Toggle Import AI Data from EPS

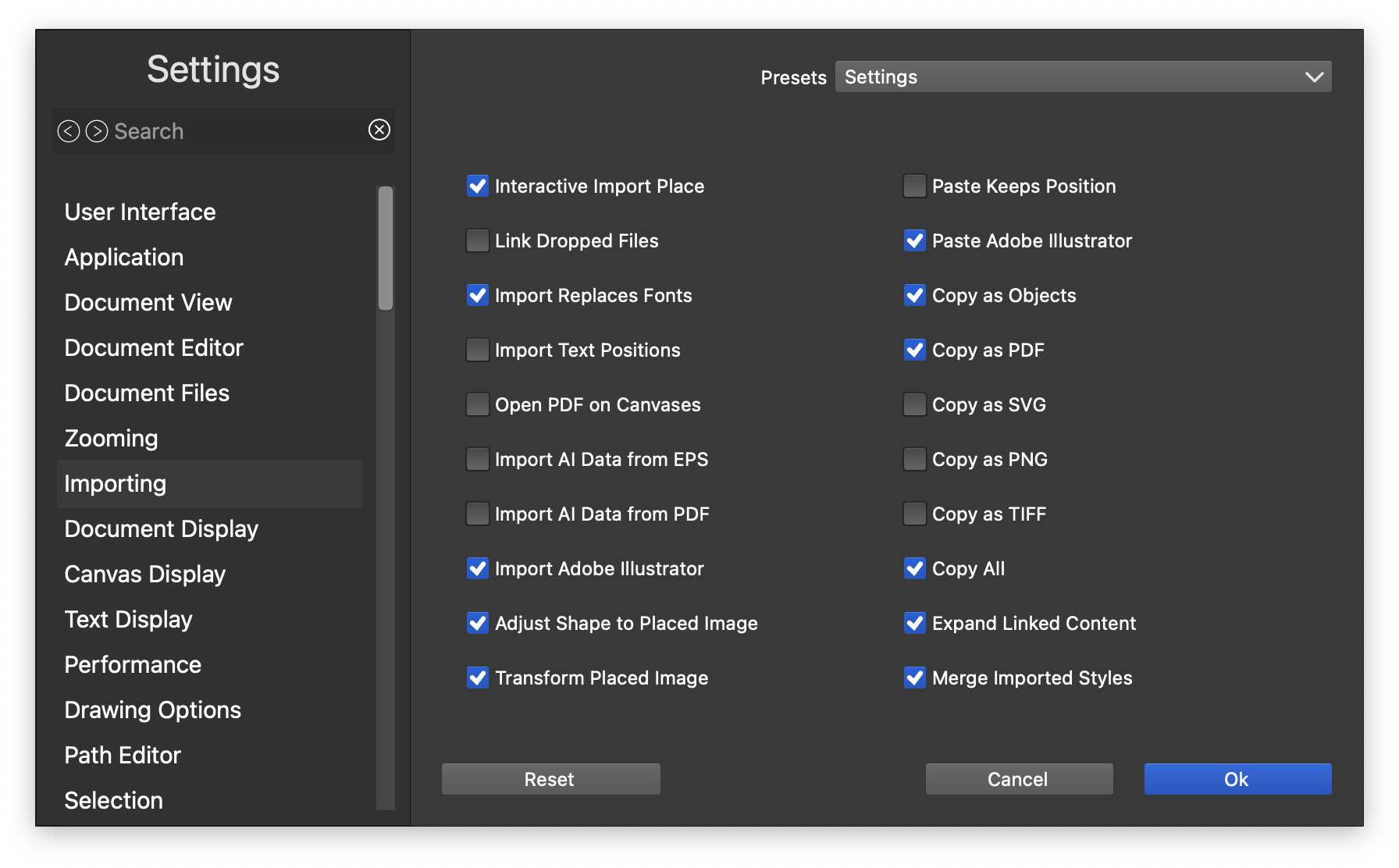[x=477, y=459]
